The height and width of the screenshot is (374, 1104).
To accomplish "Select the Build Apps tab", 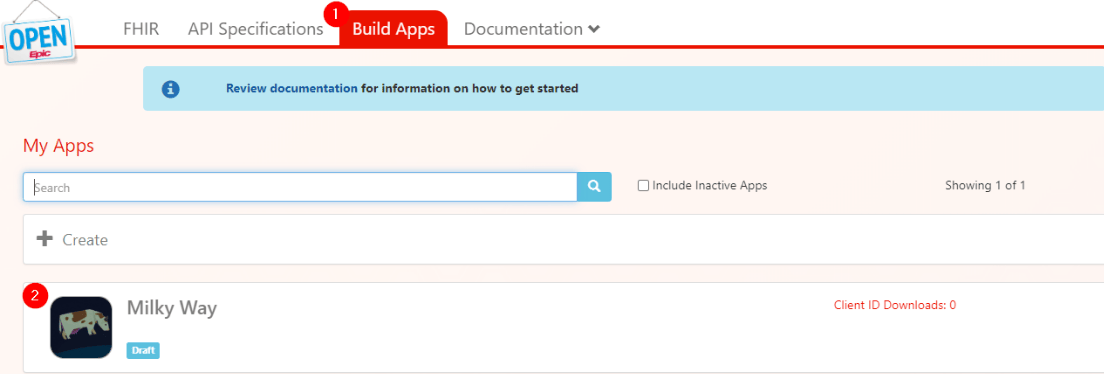I will point(394,29).
